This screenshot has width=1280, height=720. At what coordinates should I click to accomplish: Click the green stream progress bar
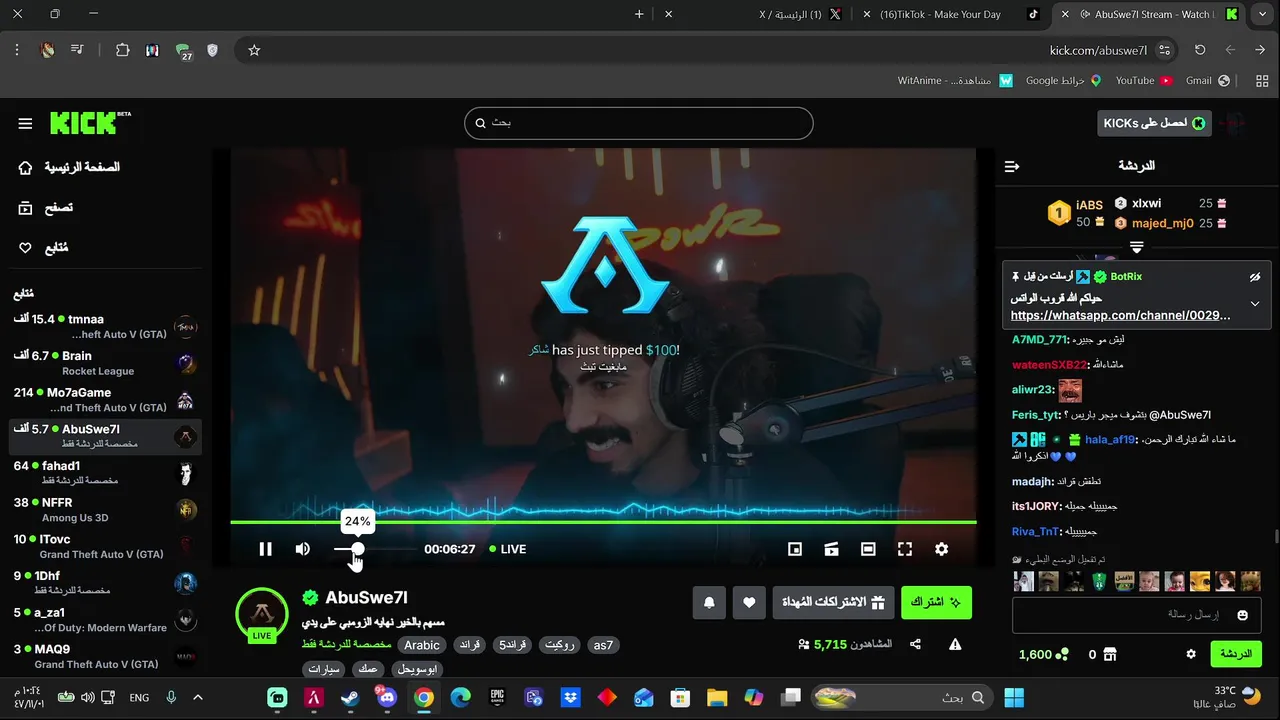pyautogui.click(x=603, y=522)
